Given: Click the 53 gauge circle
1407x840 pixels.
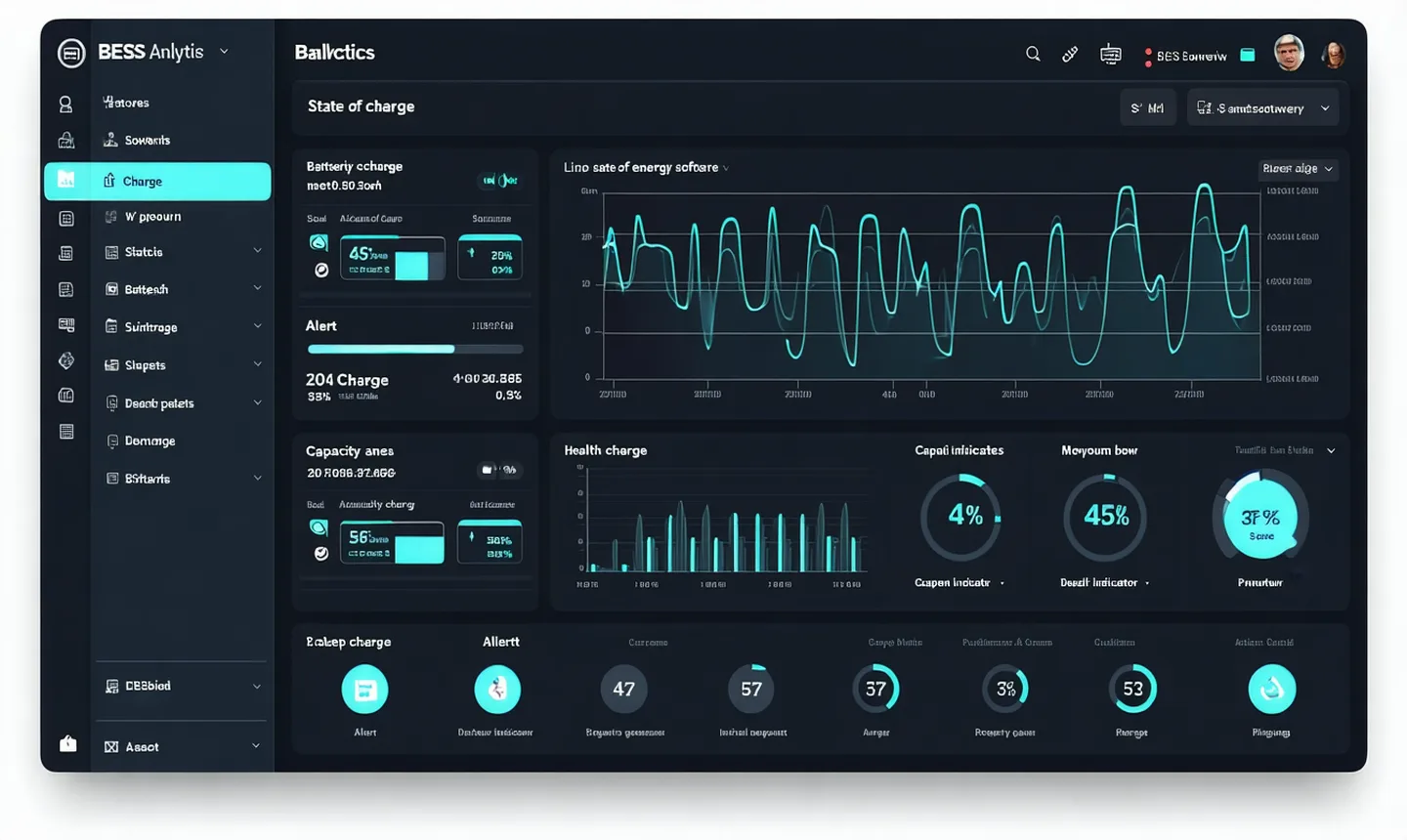Looking at the screenshot, I should click(x=1132, y=689).
